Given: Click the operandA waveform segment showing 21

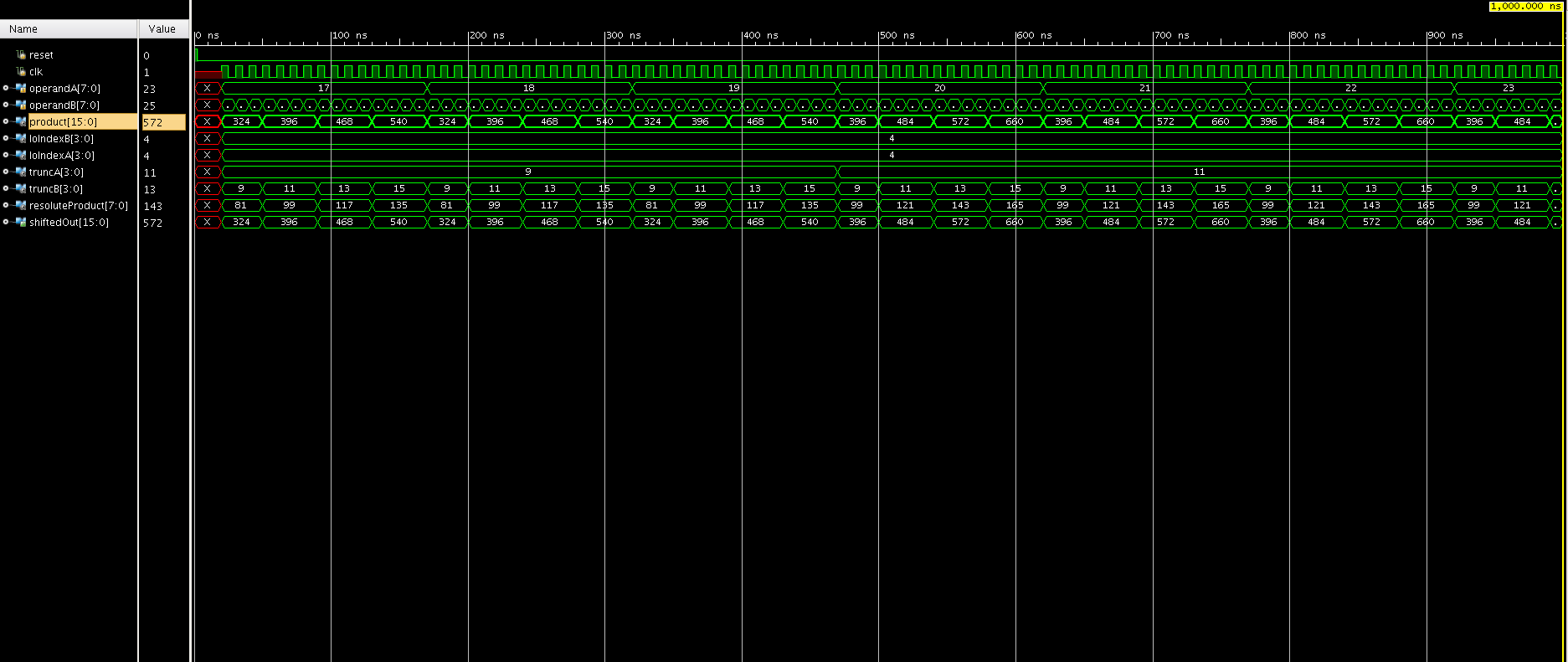Looking at the screenshot, I should (x=1146, y=88).
